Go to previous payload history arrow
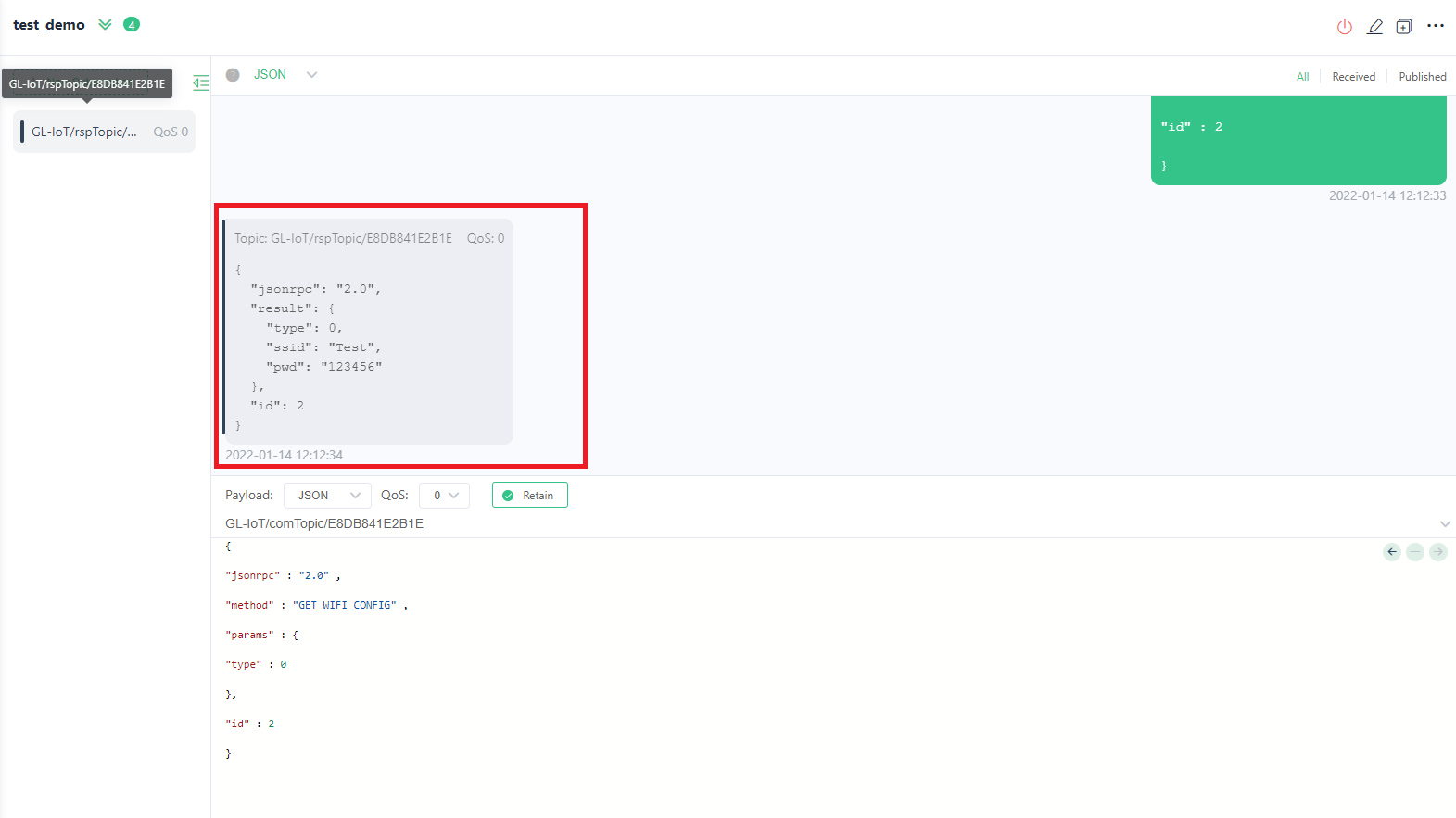This screenshot has width=1456, height=818. point(1391,552)
